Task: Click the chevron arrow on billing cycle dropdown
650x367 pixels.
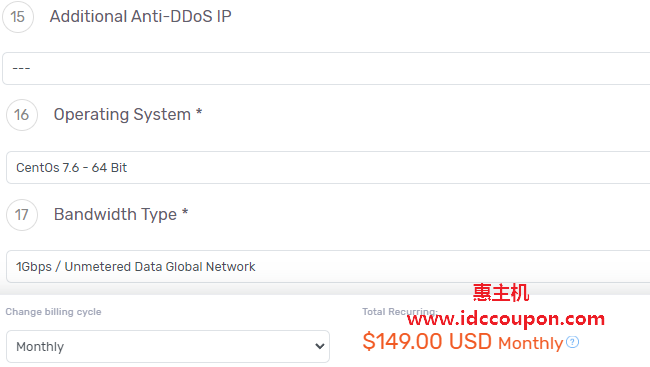Action: [319, 346]
